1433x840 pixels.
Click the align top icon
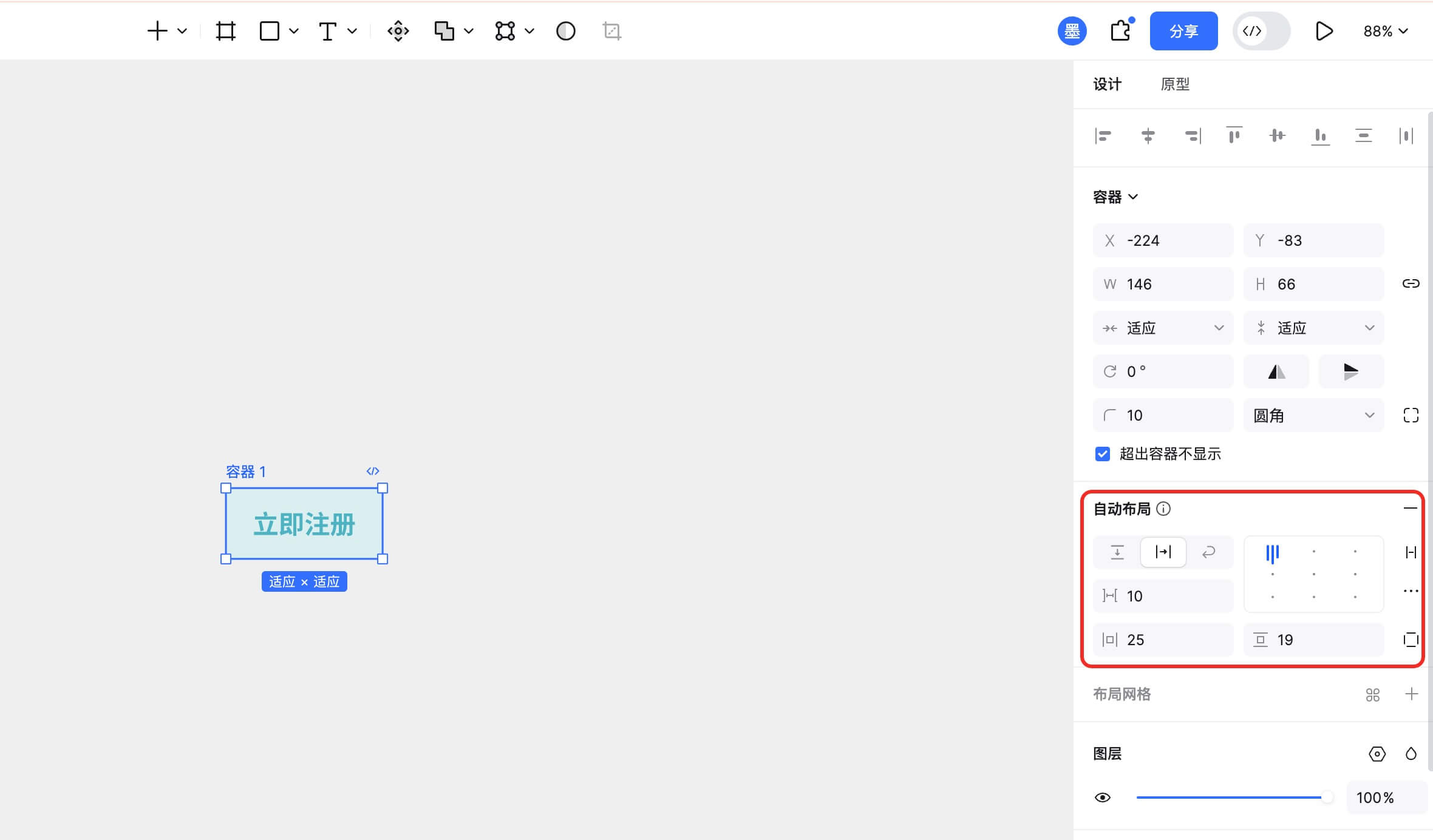point(1234,136)
